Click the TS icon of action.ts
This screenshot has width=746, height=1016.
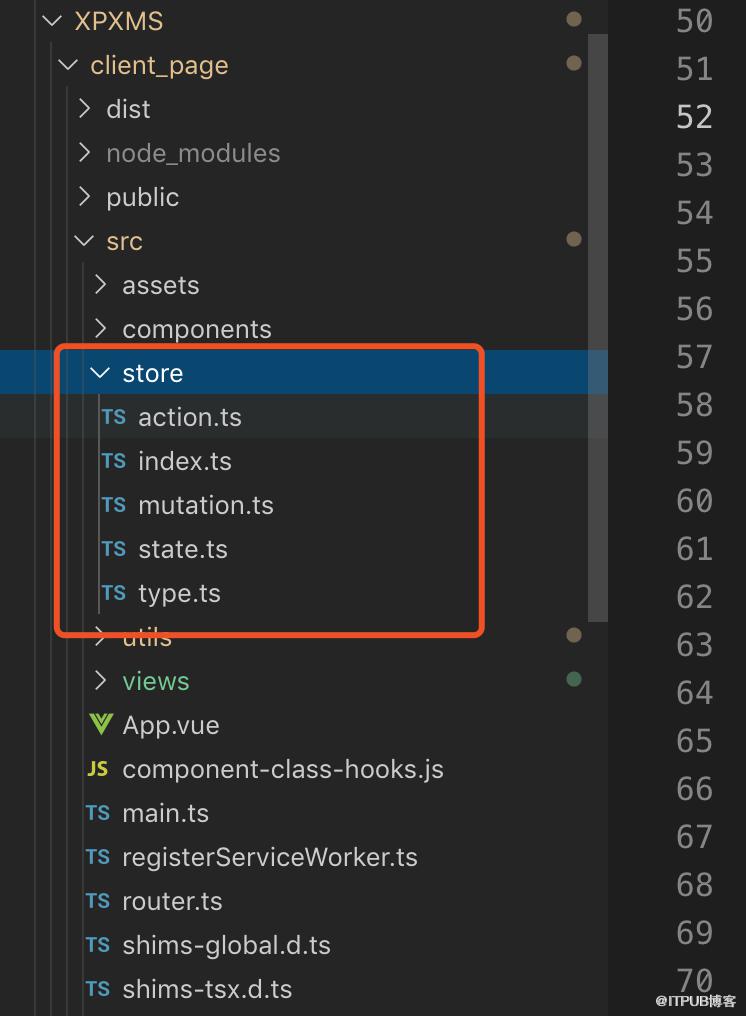[x=114, y=417]
